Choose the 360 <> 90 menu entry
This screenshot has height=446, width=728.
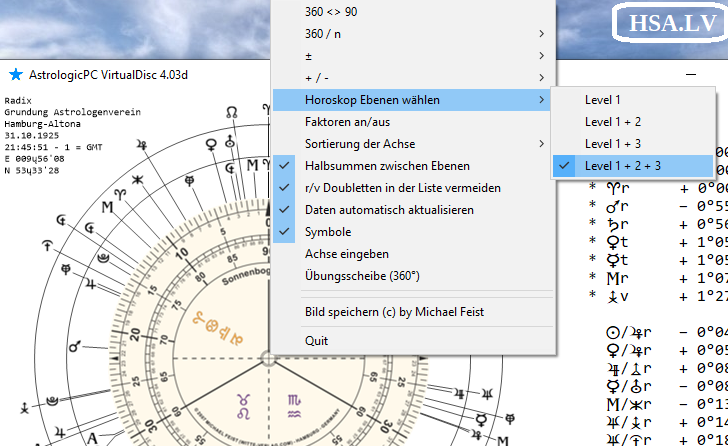[330, 12]
